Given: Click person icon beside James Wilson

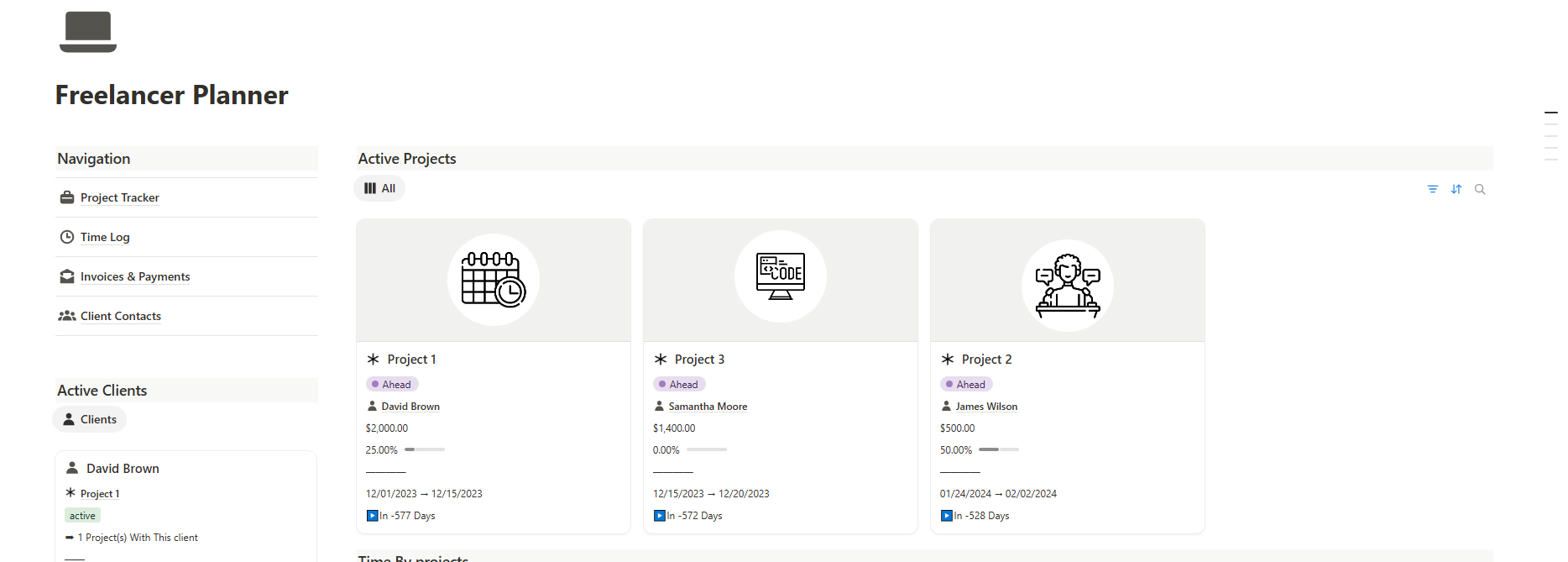Looking at the screenshot, I should [946, 407].
